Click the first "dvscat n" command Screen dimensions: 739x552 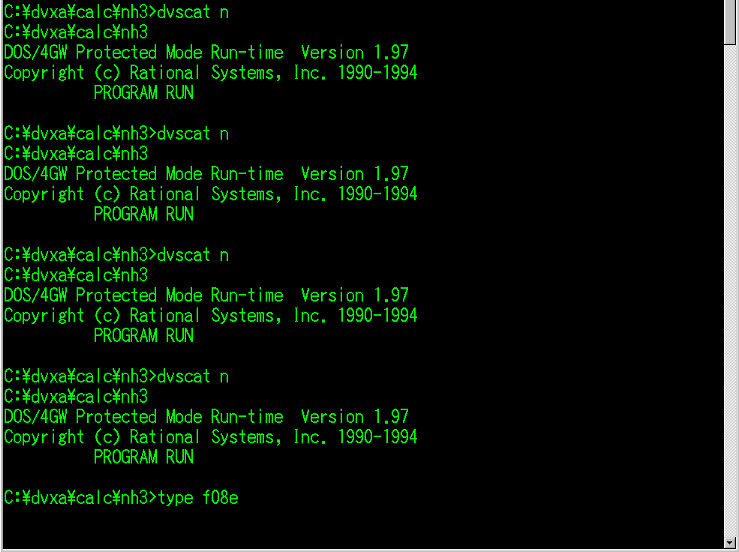click(193, 12)
